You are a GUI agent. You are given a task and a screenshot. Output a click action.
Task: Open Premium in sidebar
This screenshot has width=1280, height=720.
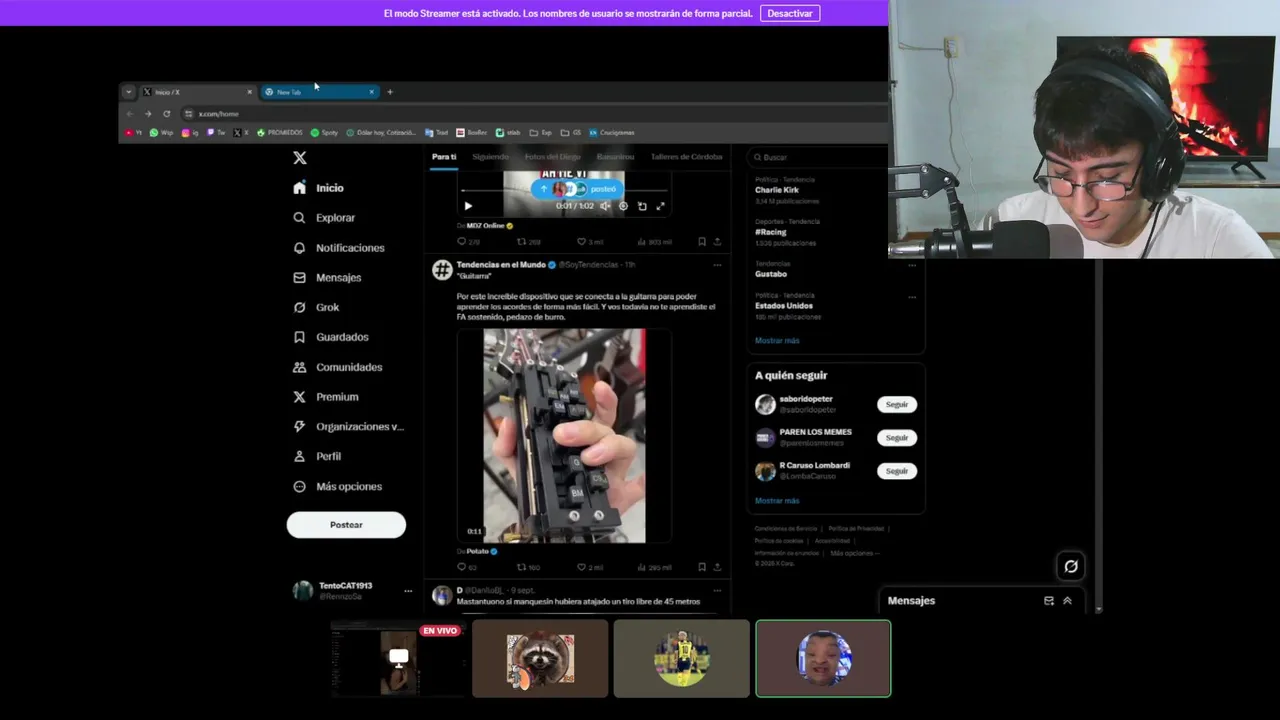tap(325, 397)
